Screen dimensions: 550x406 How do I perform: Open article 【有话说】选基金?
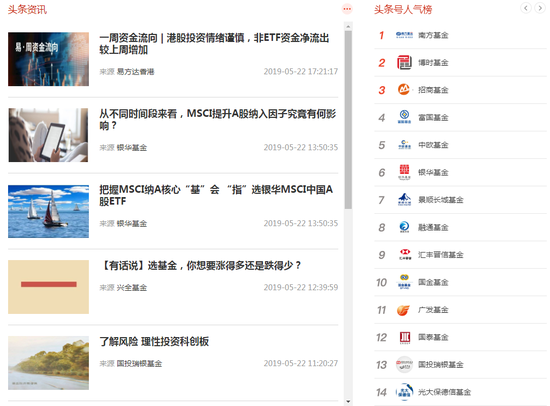[200, 265]
